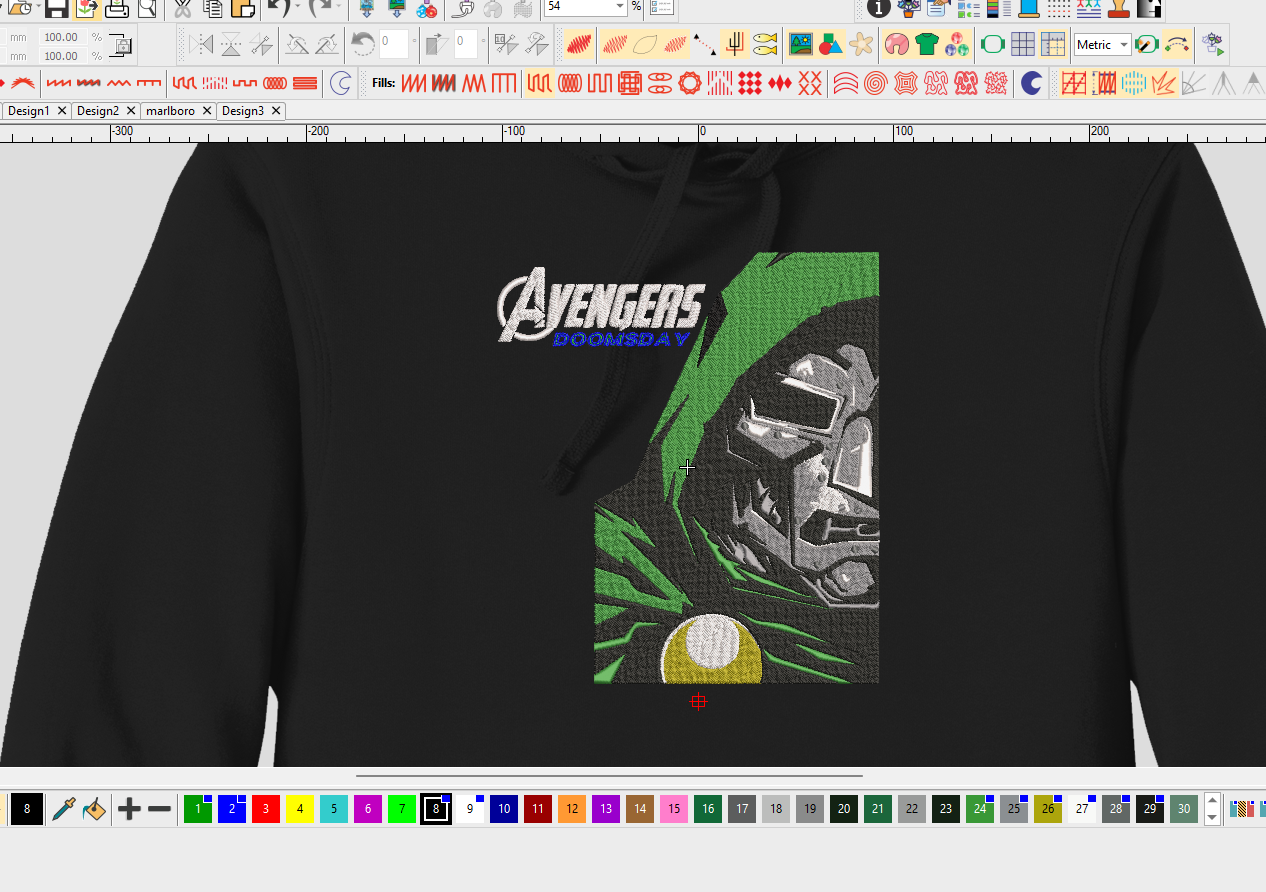
Task: Select red color swatch 3
Action: point(265,809)
